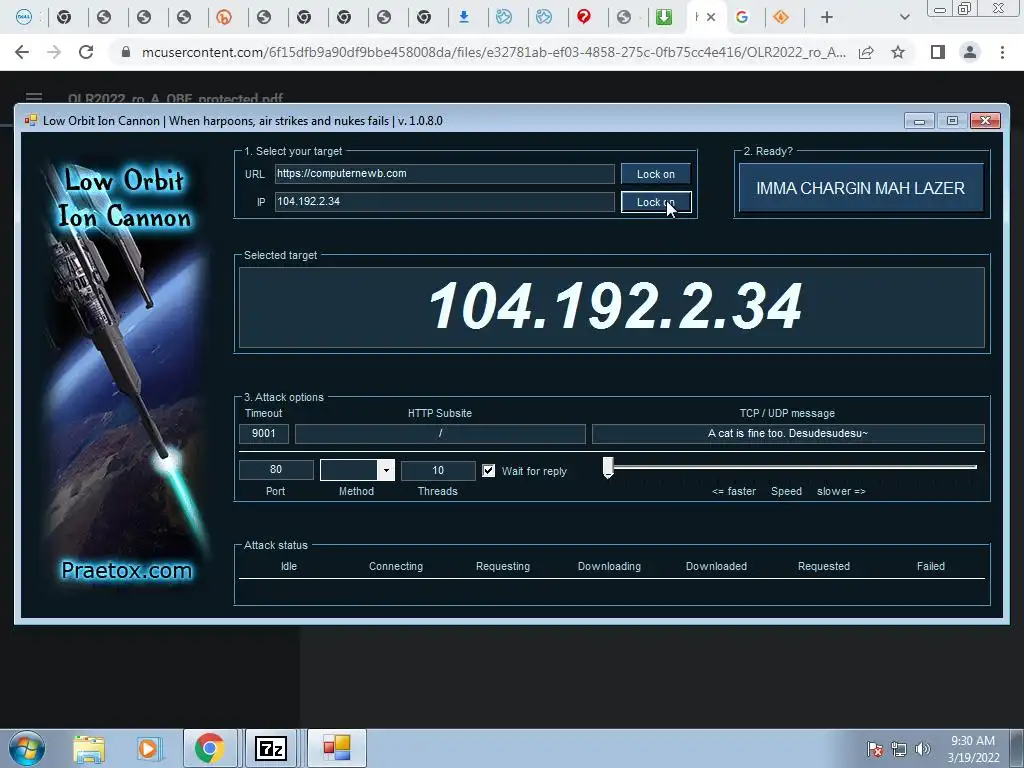1024x768 pixels.
Task: Click the Lock on button beside the URL field
Action: click(656, 174)
